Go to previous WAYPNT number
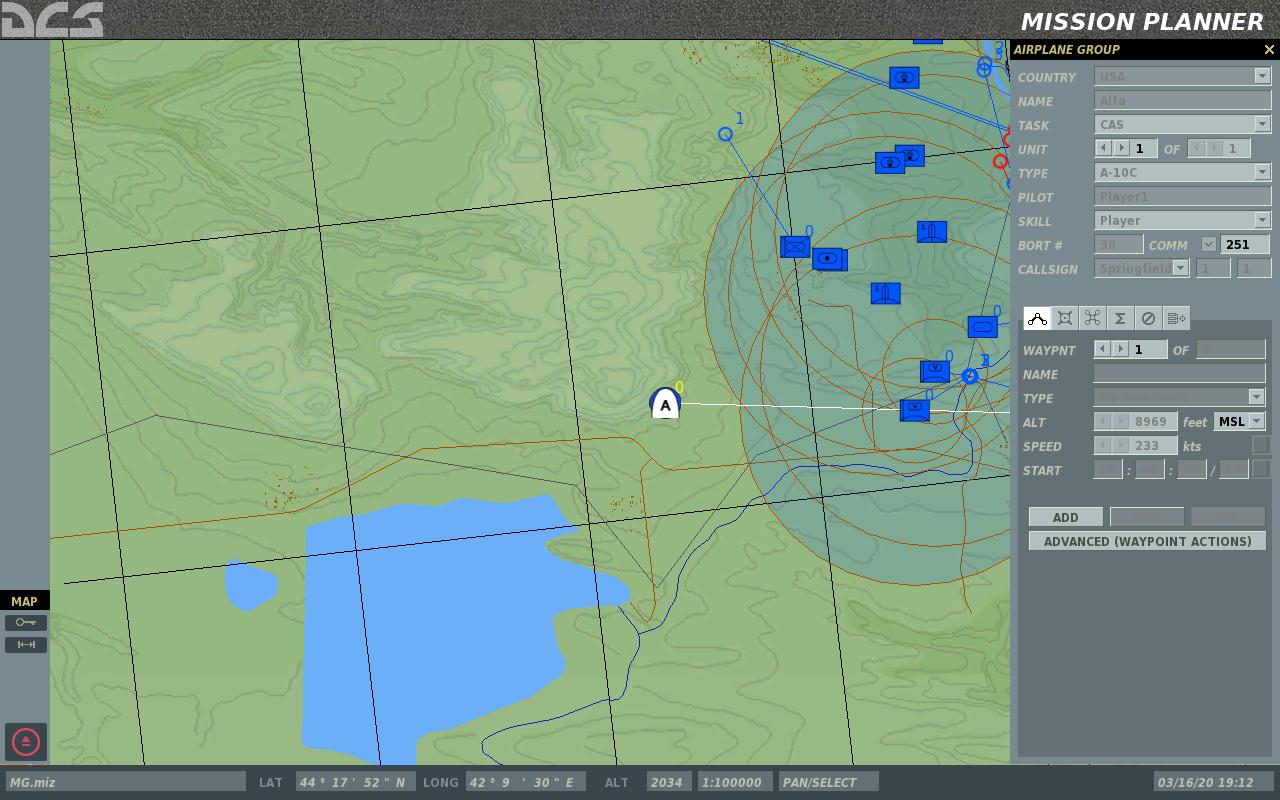1280x800 pixels. 1102,349
